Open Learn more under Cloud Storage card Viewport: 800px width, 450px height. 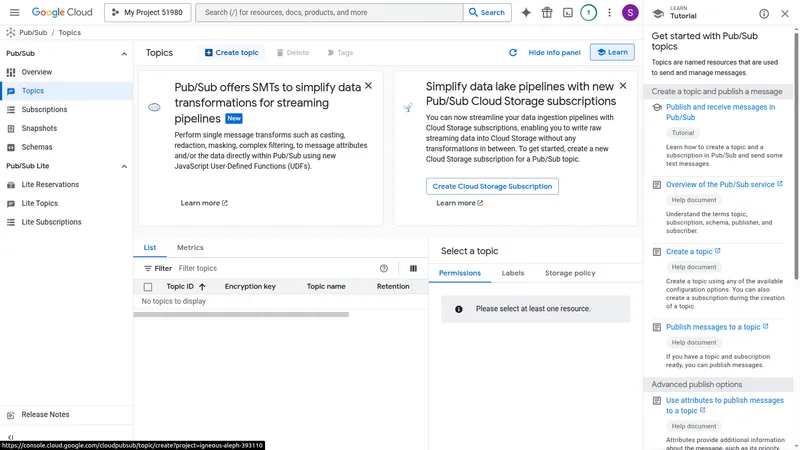pyautogui.click(x=460, y=203)
